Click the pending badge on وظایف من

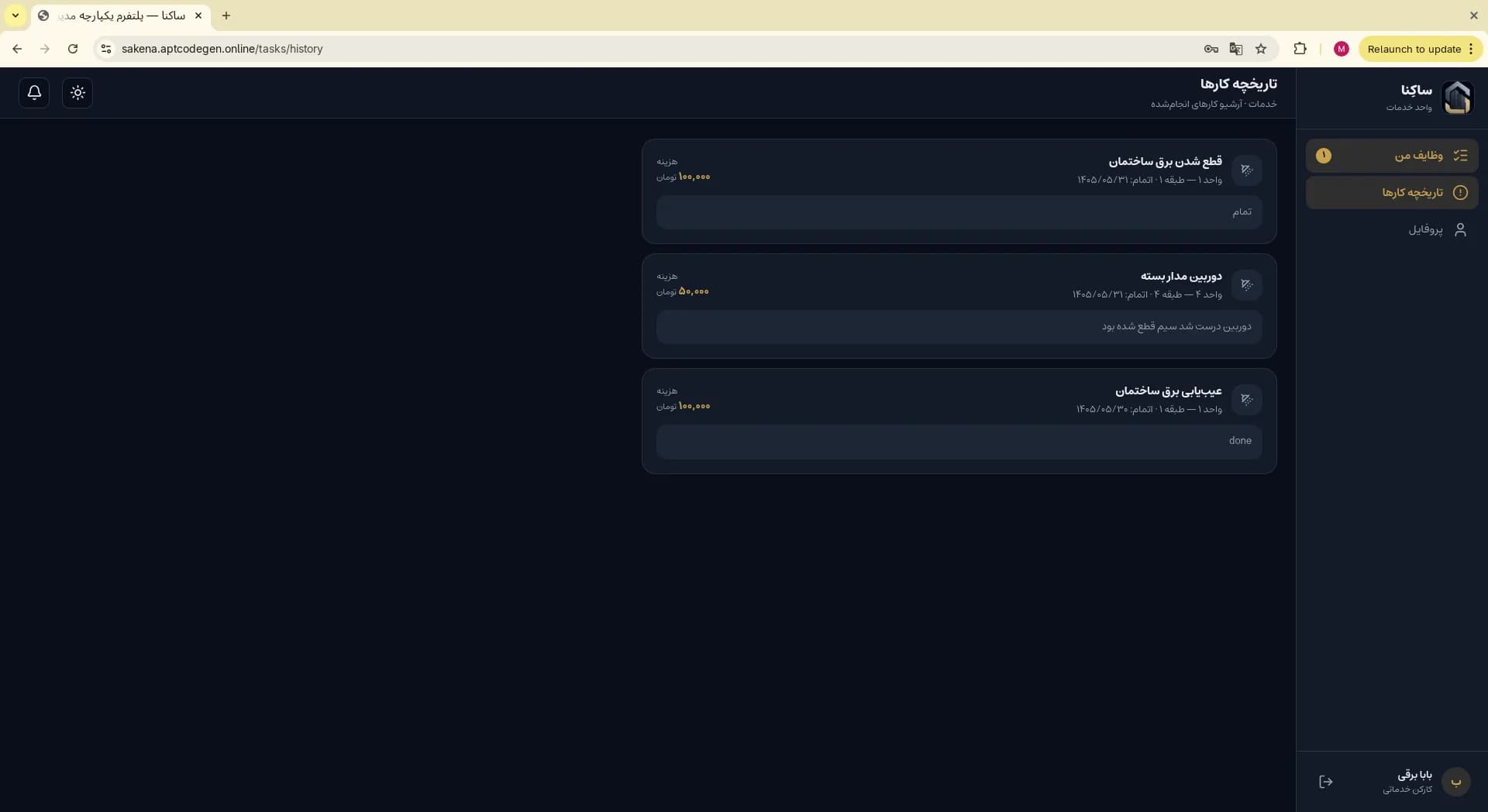coord(1324,156)
